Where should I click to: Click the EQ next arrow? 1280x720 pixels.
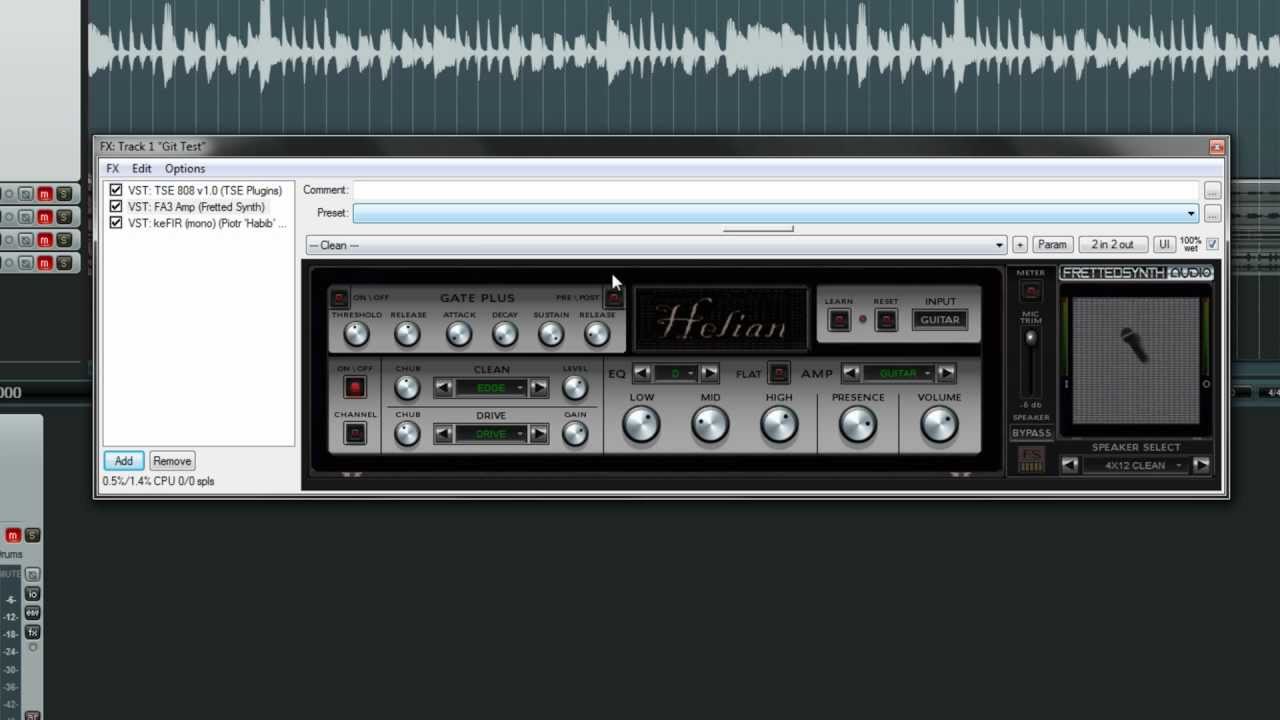(x=709, y=374)
